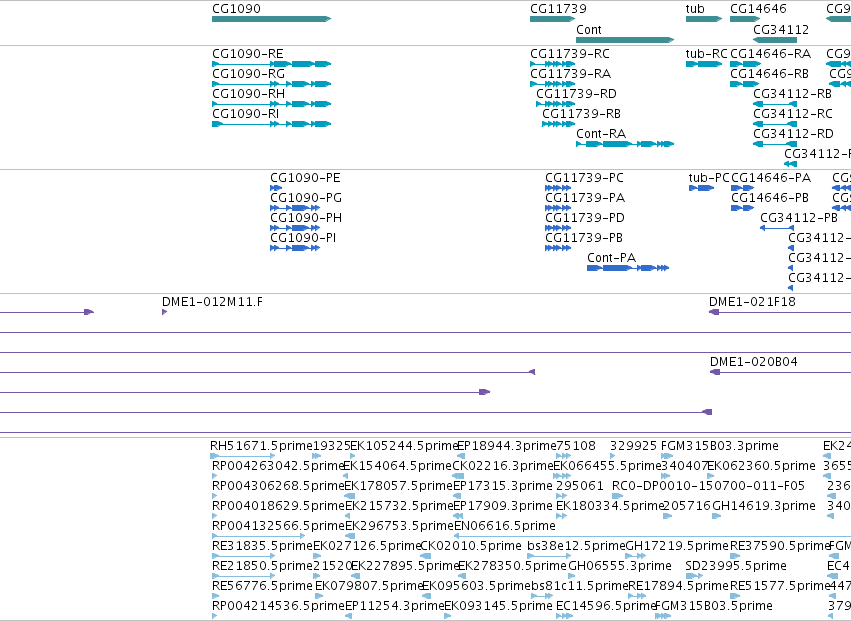Click transcript label CG11739-RA
Screen dimensions: 851x621
(570, 74)
